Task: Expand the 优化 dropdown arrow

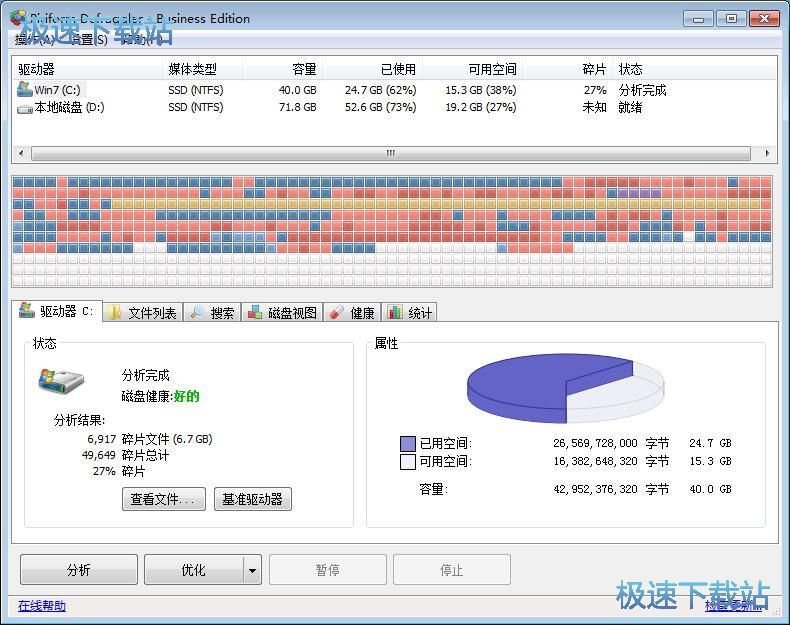Action: 252,570
